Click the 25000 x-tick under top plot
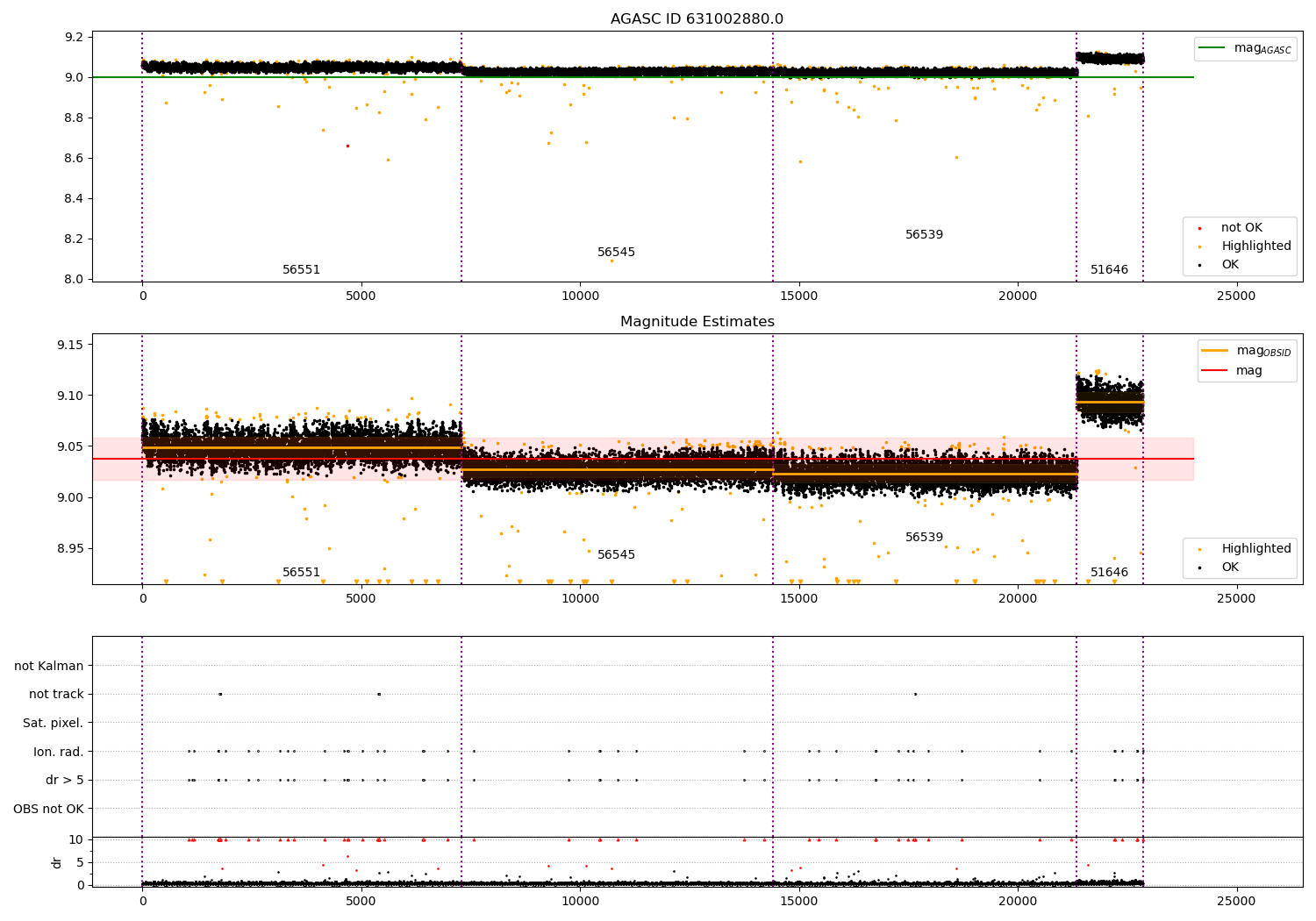Screen dimensions: 1316x921 tap(1236, 296)
